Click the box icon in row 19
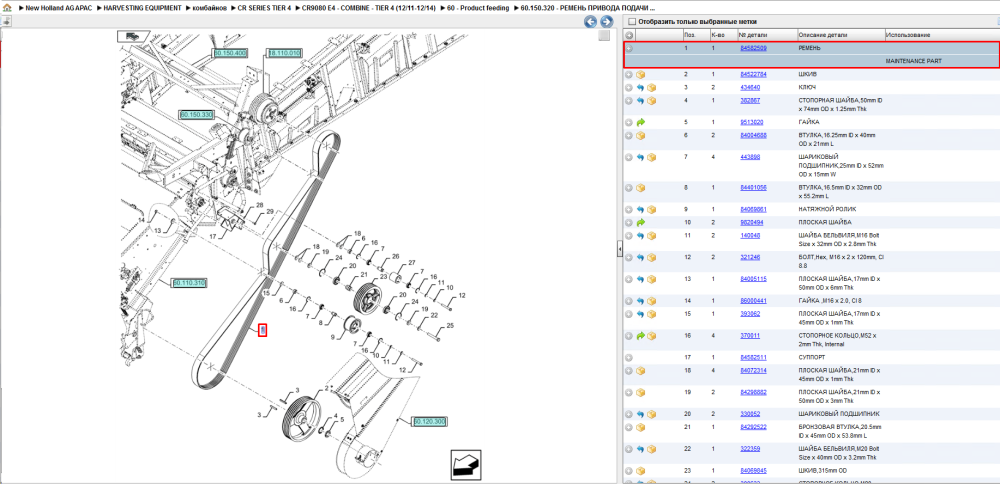Screen dimensions: 1000x484 641,392
